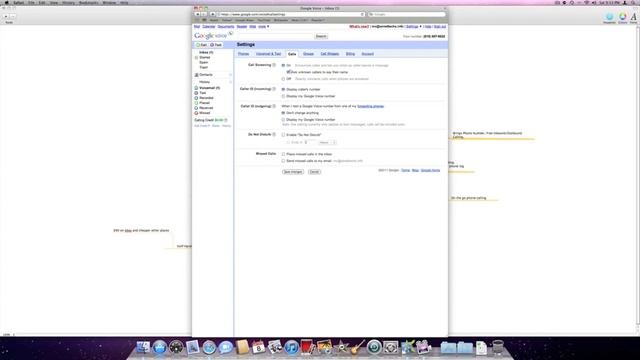The height and width of the screenshot is (360, 640).
Task: Open the Account tab
Action: pyautogui.click(x=367, y=54)
